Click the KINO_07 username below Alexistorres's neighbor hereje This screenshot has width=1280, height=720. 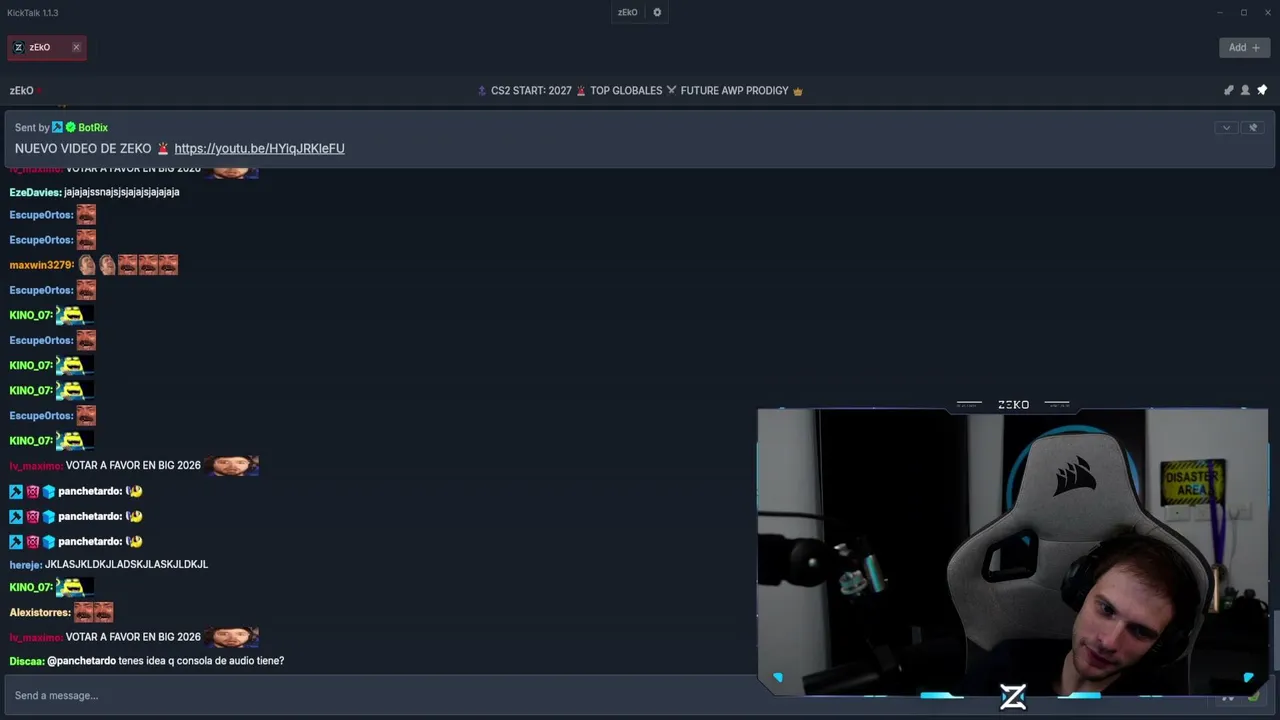[x=30, y=587]
